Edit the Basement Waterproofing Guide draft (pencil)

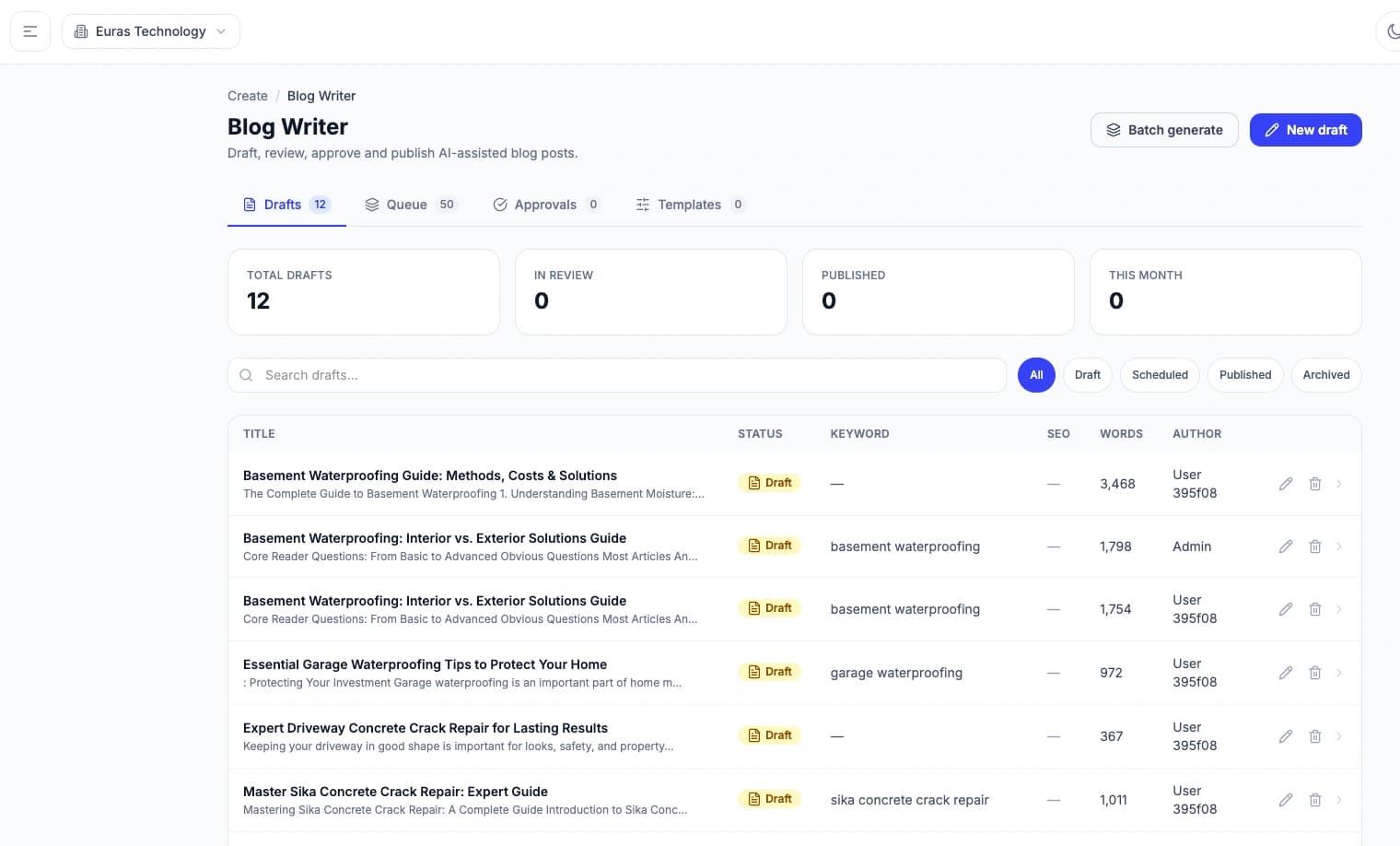(1286, 484)
